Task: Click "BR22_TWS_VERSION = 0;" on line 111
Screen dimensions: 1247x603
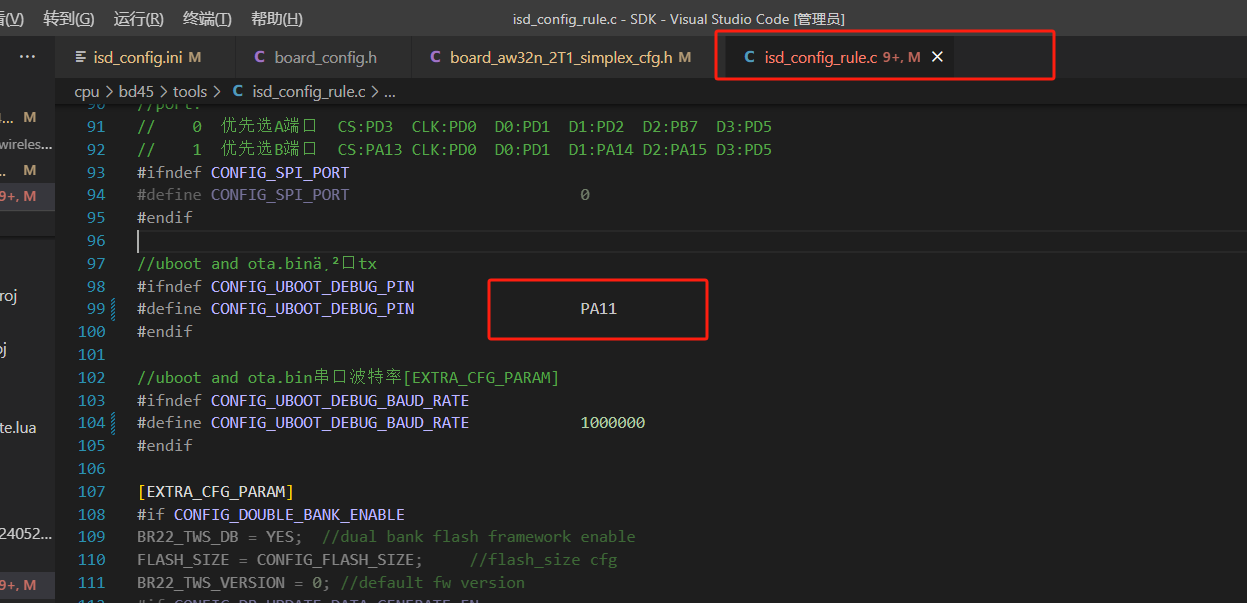Action: coord(234,583)
